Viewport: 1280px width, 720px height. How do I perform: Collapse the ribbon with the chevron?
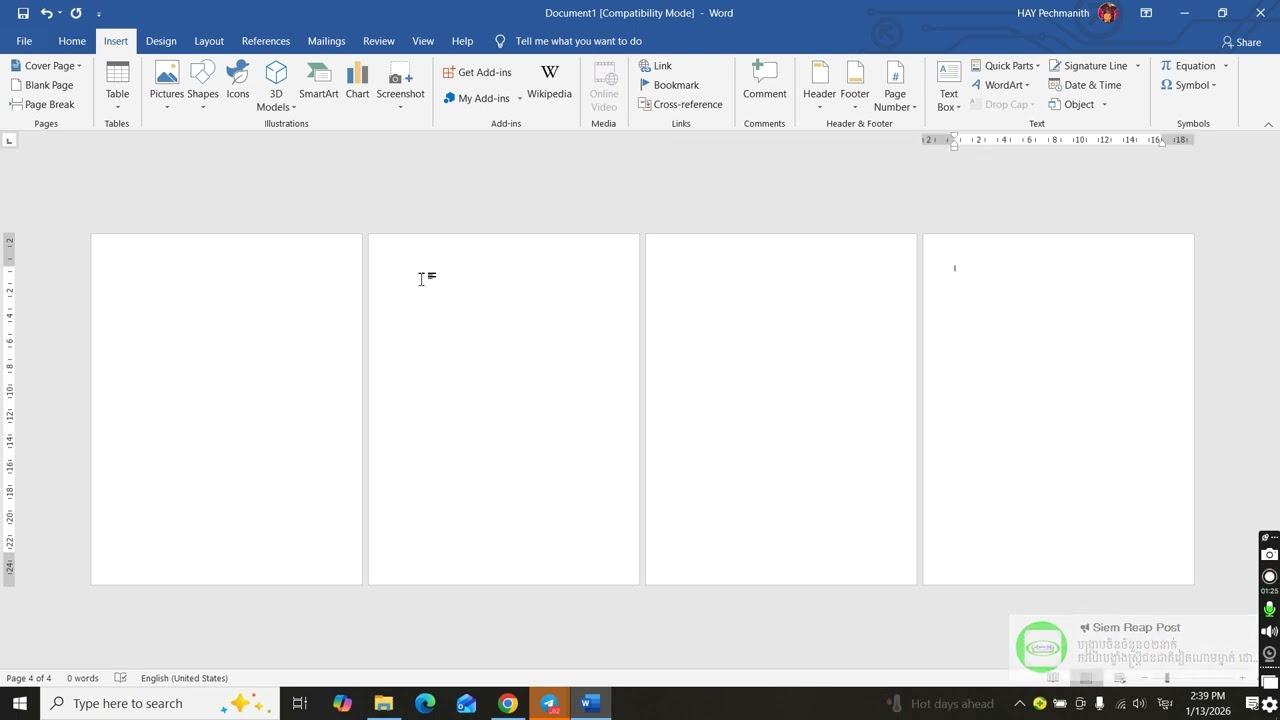[1269, 124]
